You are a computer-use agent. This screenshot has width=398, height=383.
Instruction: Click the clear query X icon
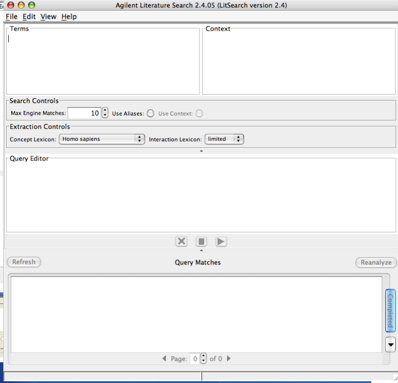click(x=181, y=241)
